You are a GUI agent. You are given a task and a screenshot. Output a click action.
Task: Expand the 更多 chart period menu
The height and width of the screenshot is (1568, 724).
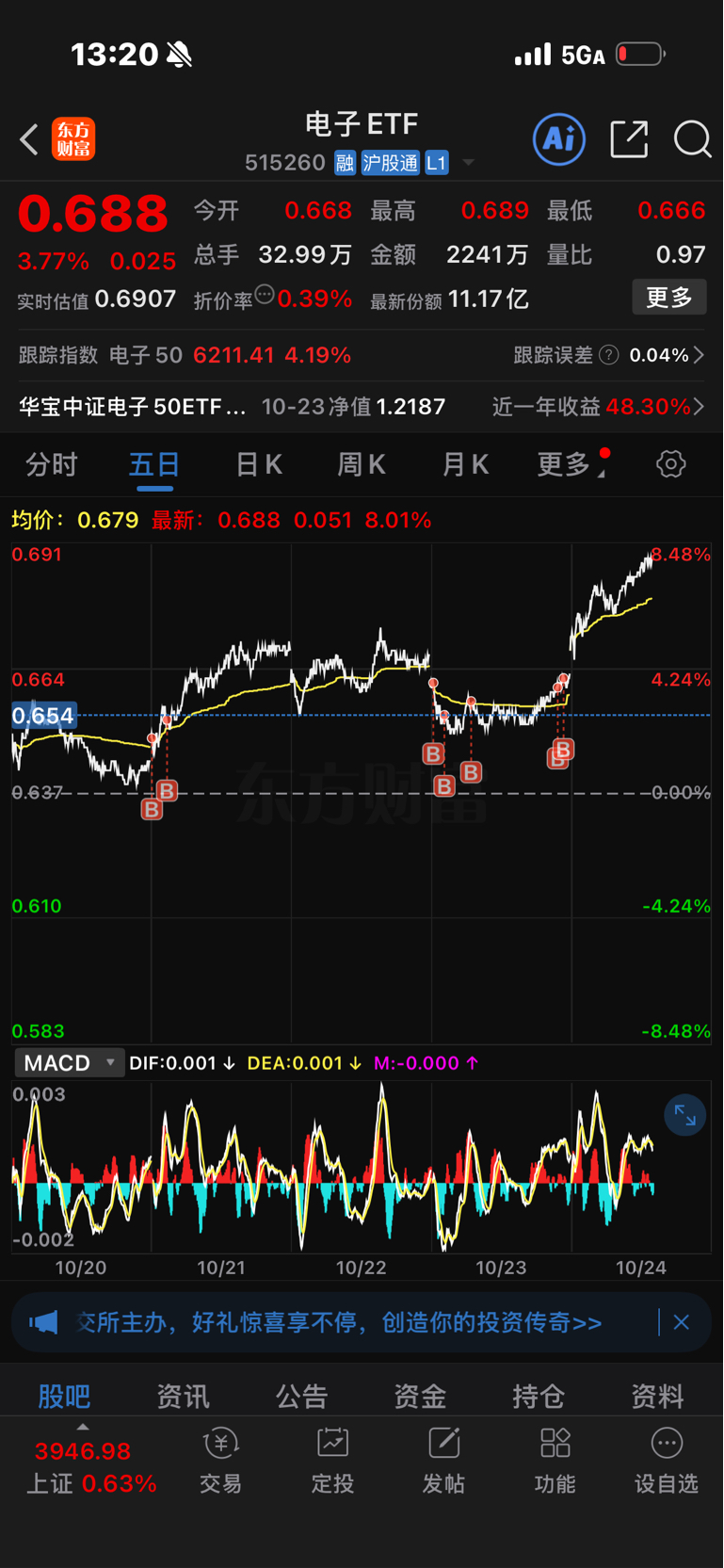(572, 463)
